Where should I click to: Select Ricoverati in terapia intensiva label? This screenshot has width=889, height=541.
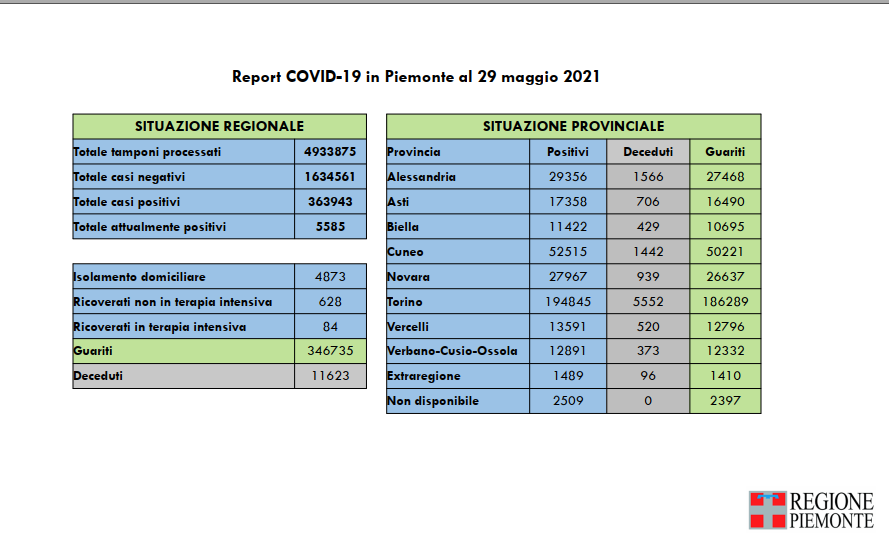[x=160, y=327]
